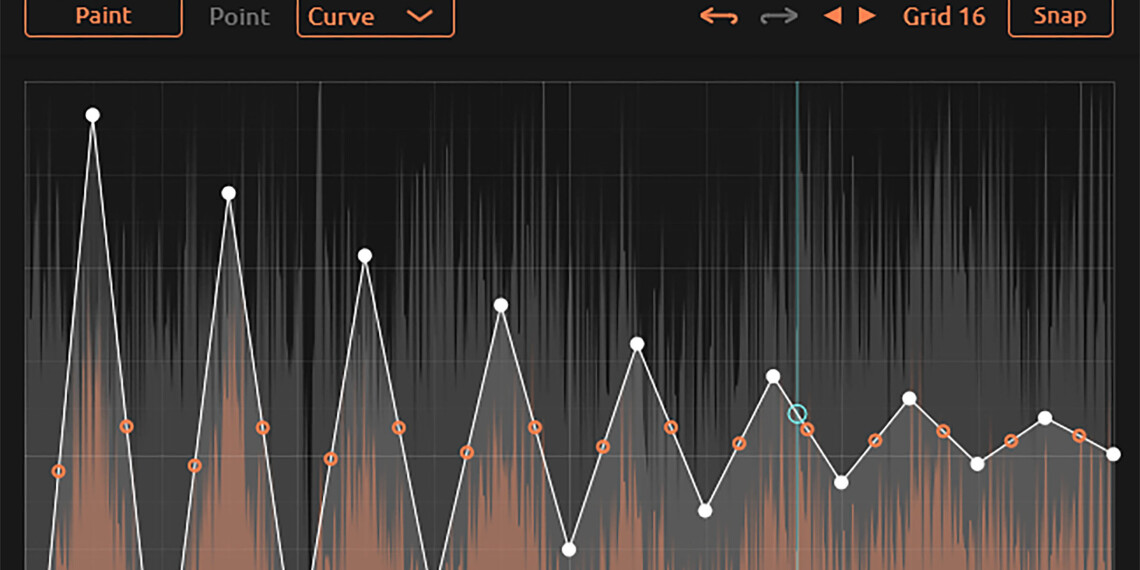The image size is (1140, 570).
Task: Click orange curve handle right of first peak
Action: coord(127,427)
